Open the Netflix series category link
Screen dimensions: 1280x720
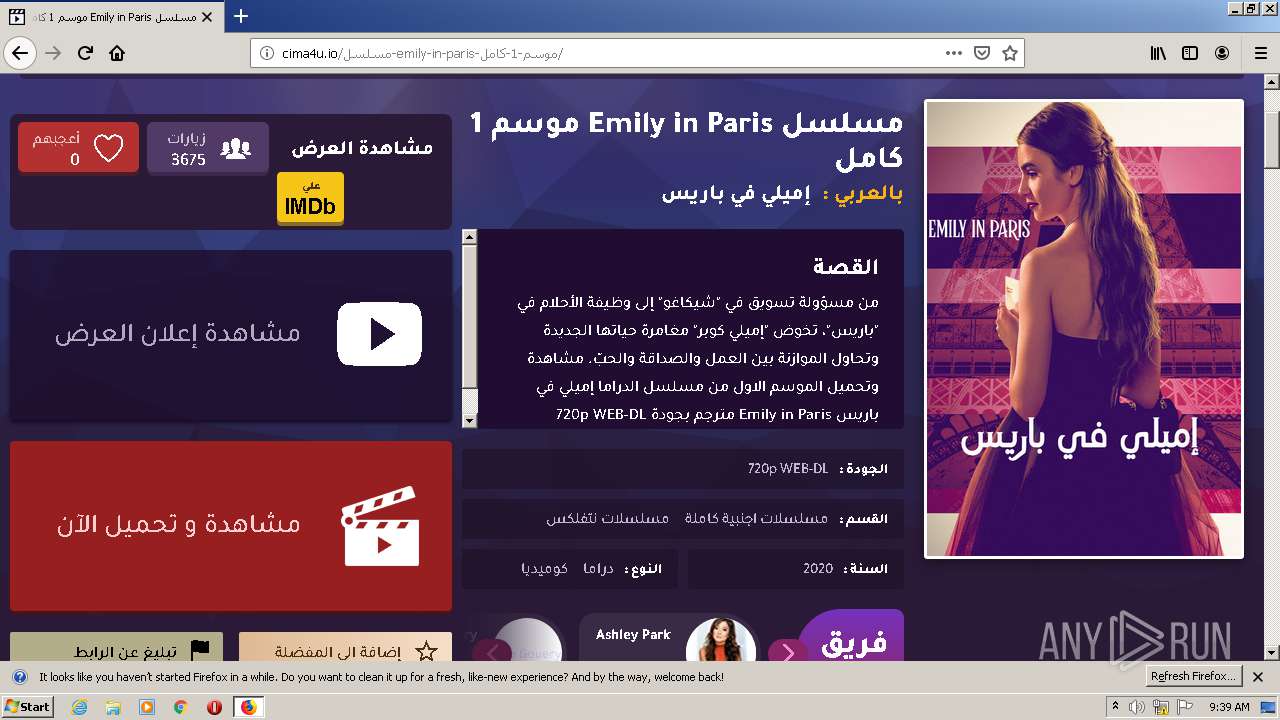click(607, 518)
